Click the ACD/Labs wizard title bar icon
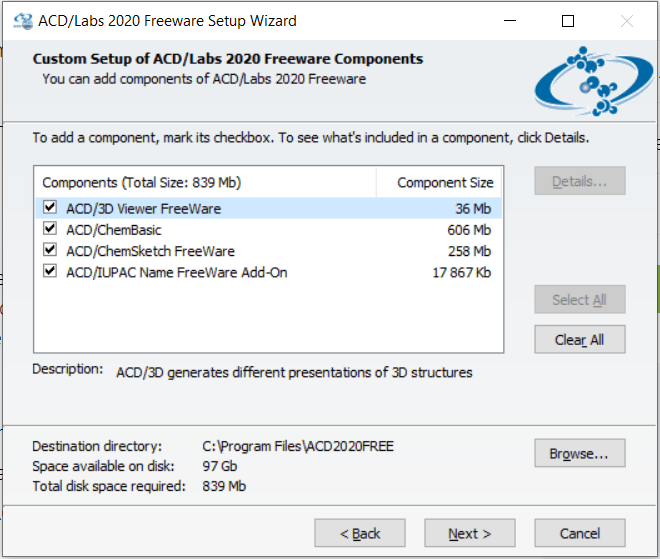The width and height of the screenshot is (660, 559). click(x=19, y=20)
